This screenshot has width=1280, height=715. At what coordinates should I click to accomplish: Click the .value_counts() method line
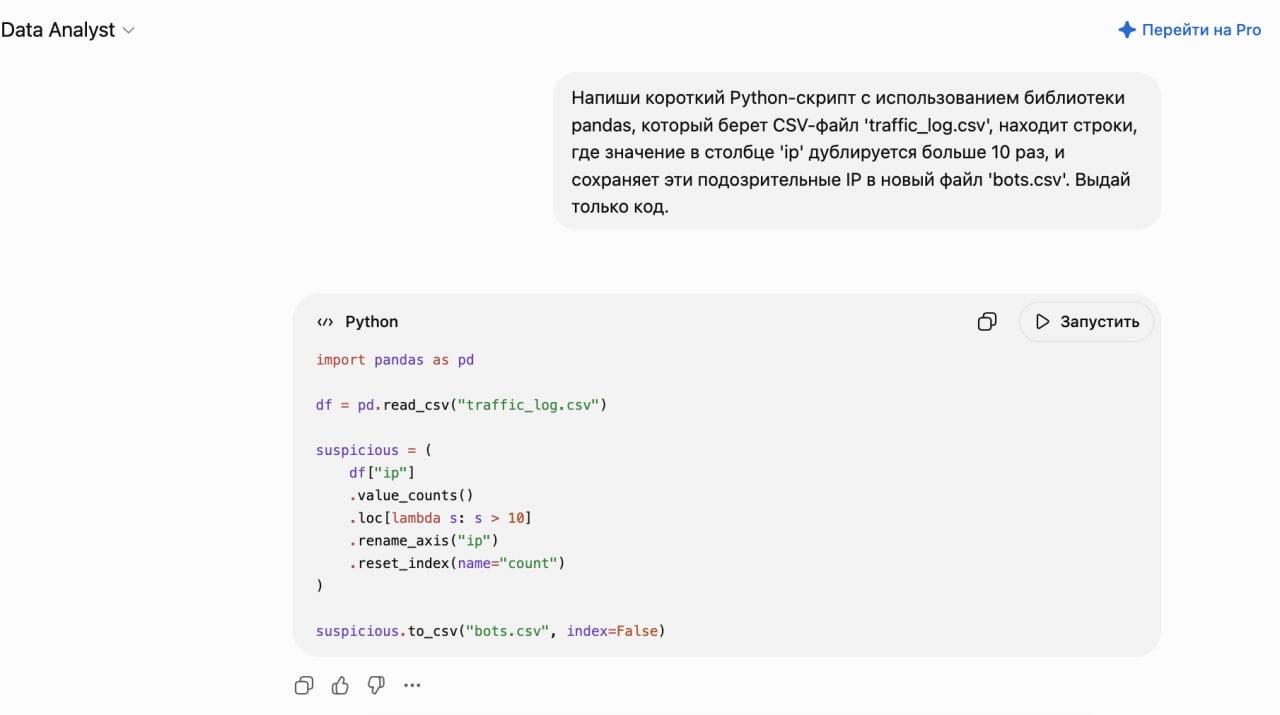[411, 495]
